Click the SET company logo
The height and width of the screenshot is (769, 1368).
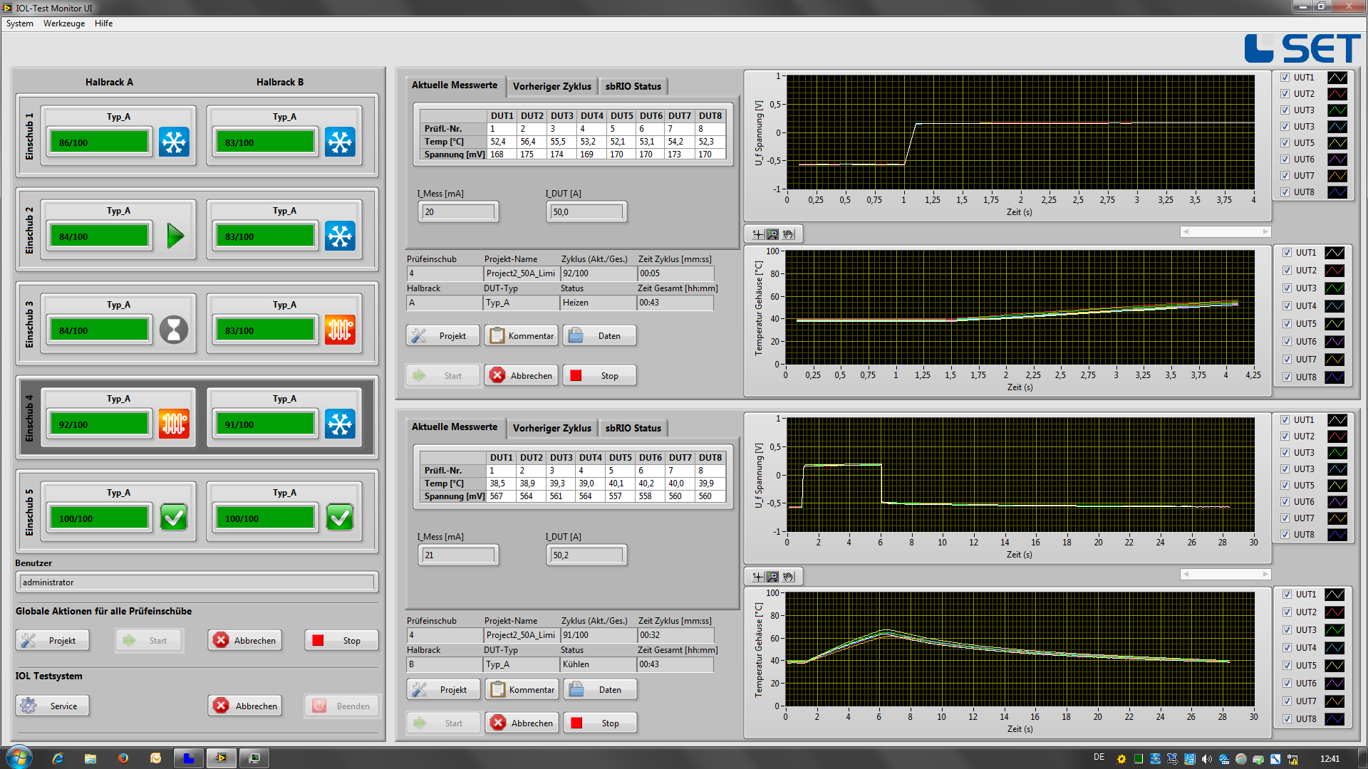pos(1303,49)
